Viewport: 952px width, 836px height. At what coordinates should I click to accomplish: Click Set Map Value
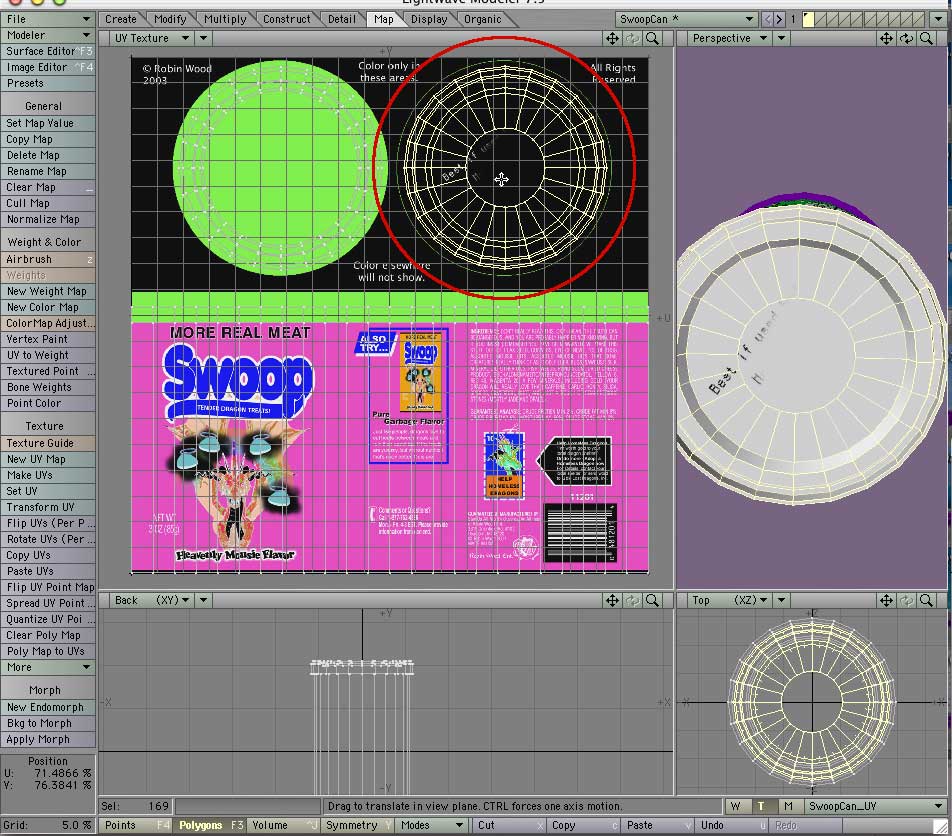(x=48, y=123)
